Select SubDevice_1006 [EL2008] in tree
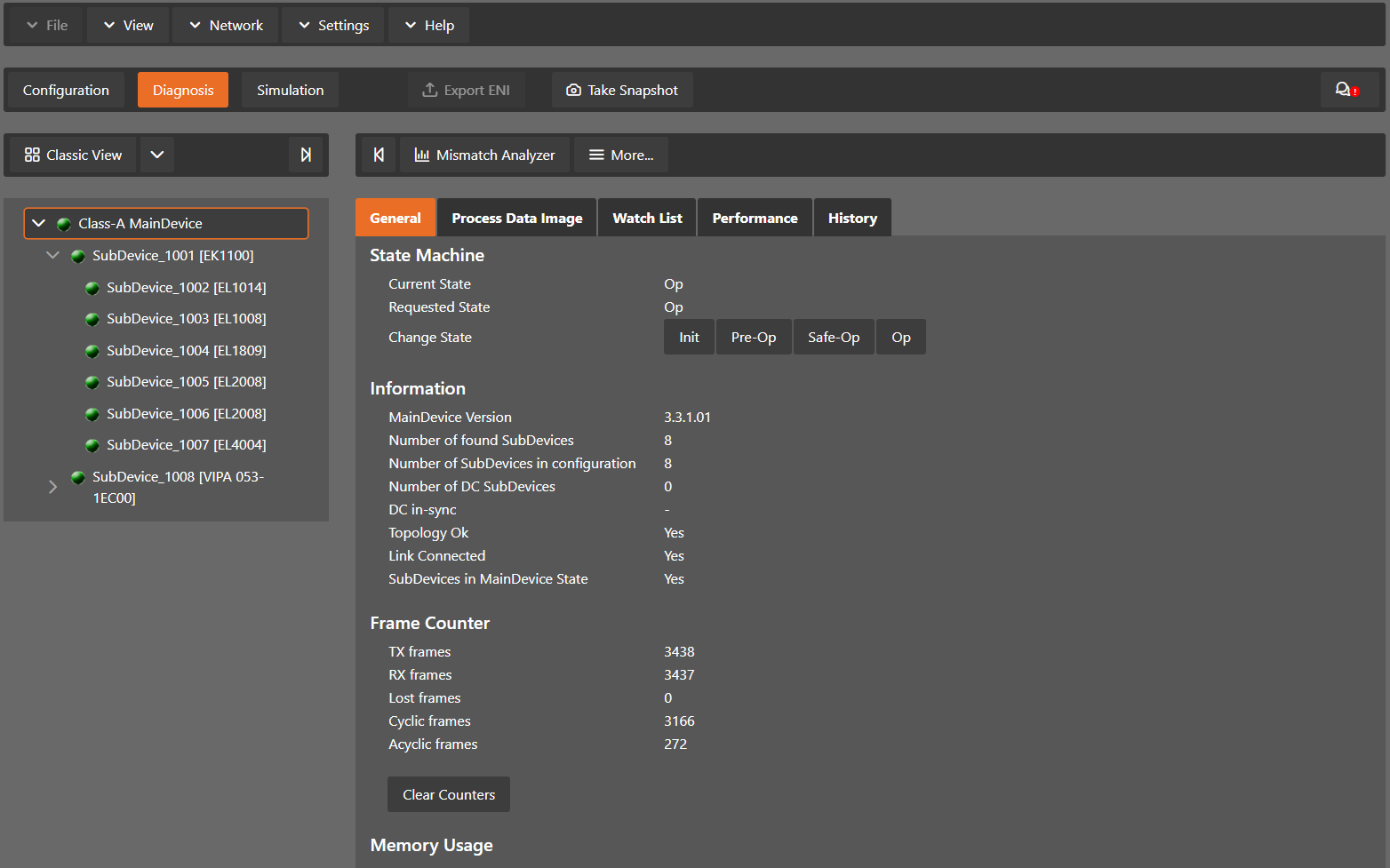 (x=187, y=413)
